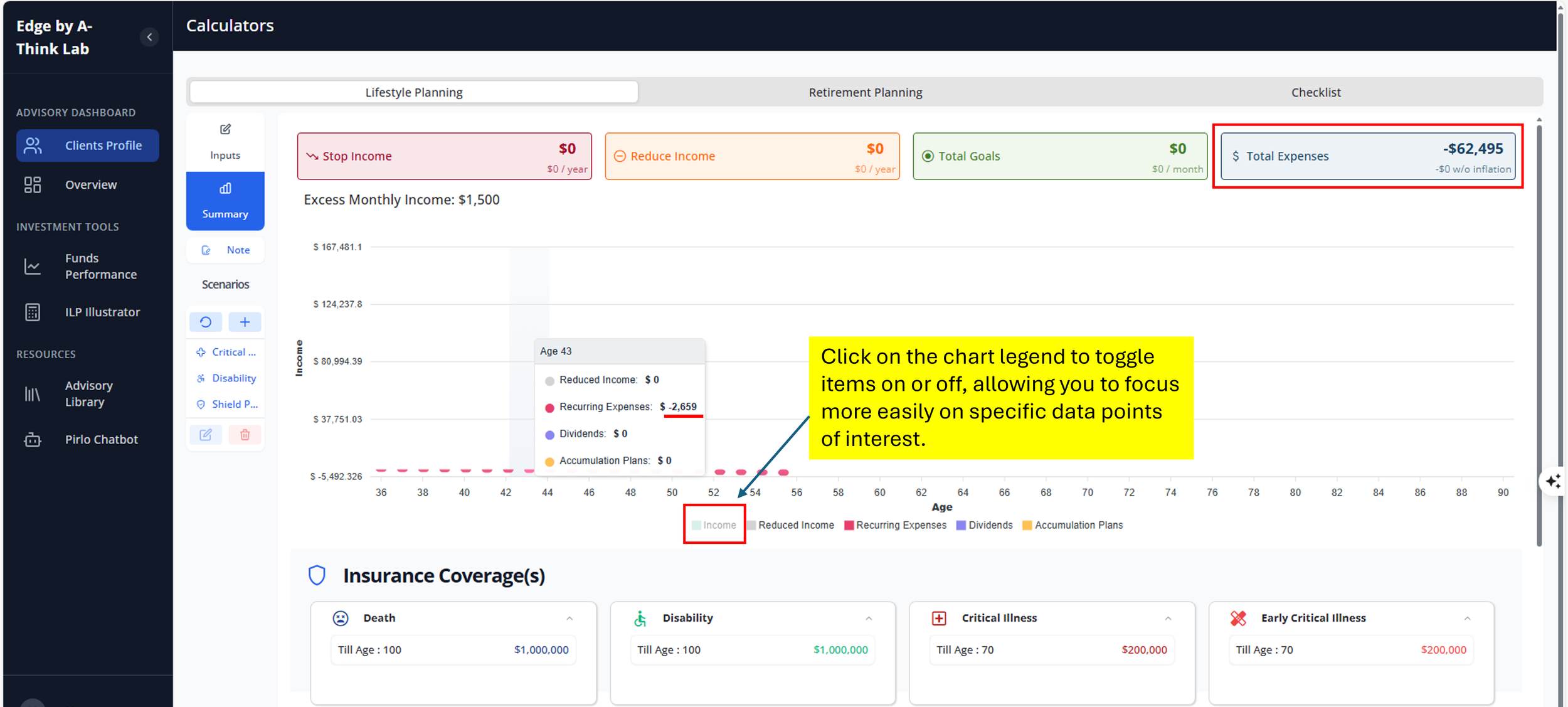Screen dimensions: 1568x707
Task: Click the Note pencil icon
Action: [206, 250]
